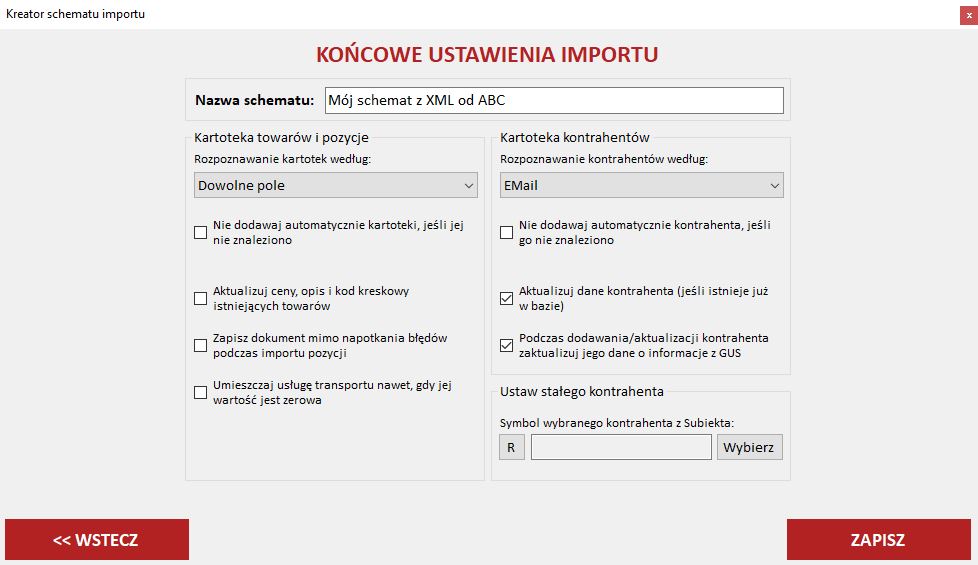The image size is (978, 565).
Task: Enable 'Umieszczaj usługę transportu' checkbox
Action: pos(201,392)
